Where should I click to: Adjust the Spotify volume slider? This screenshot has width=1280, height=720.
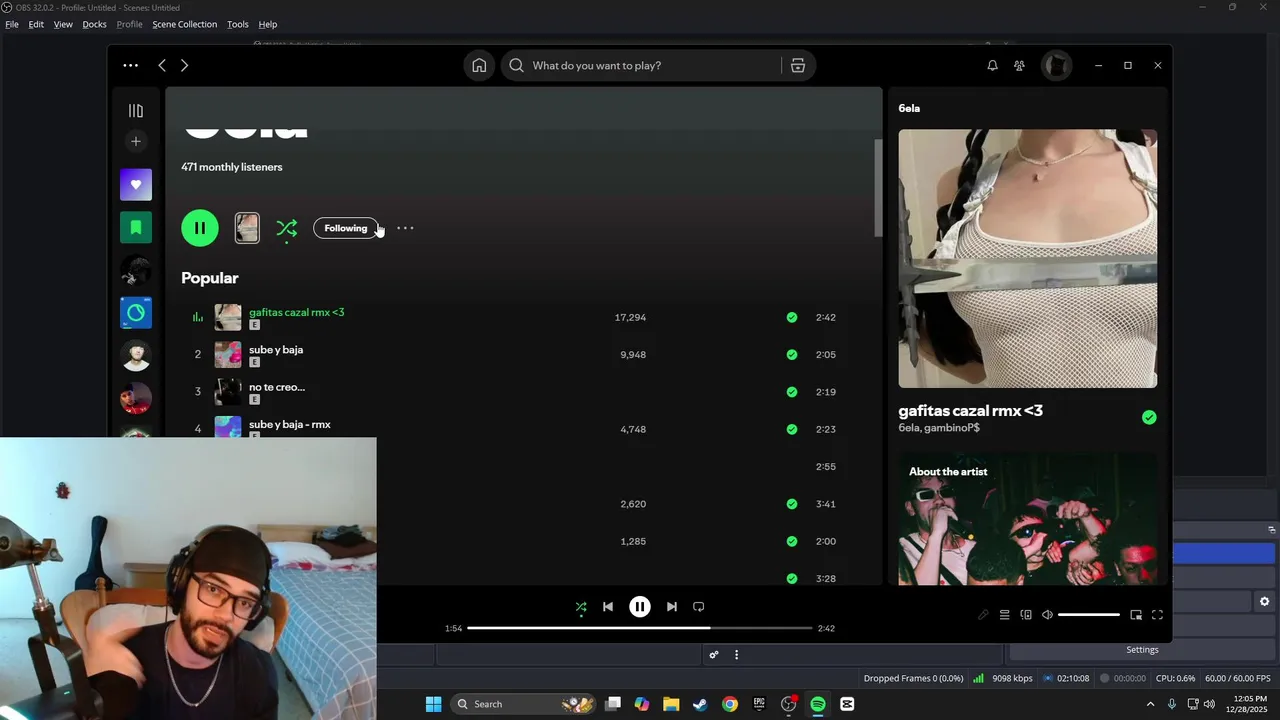[1089, 615]
